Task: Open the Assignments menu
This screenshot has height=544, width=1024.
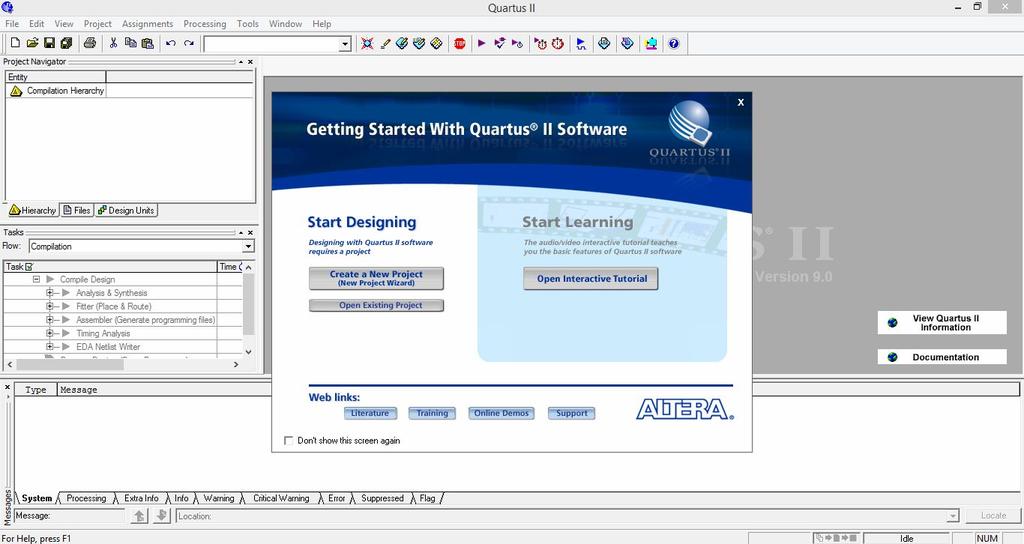Action: [148, 24]
